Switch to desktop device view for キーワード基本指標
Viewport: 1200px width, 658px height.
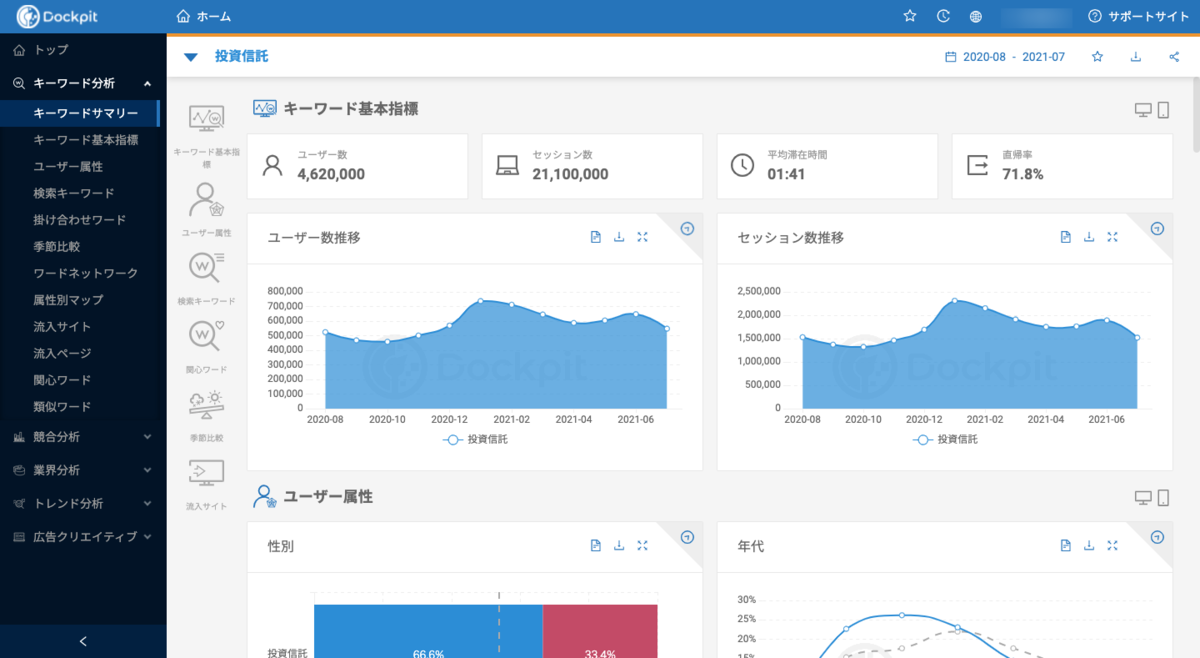(x=1143, y=110)
